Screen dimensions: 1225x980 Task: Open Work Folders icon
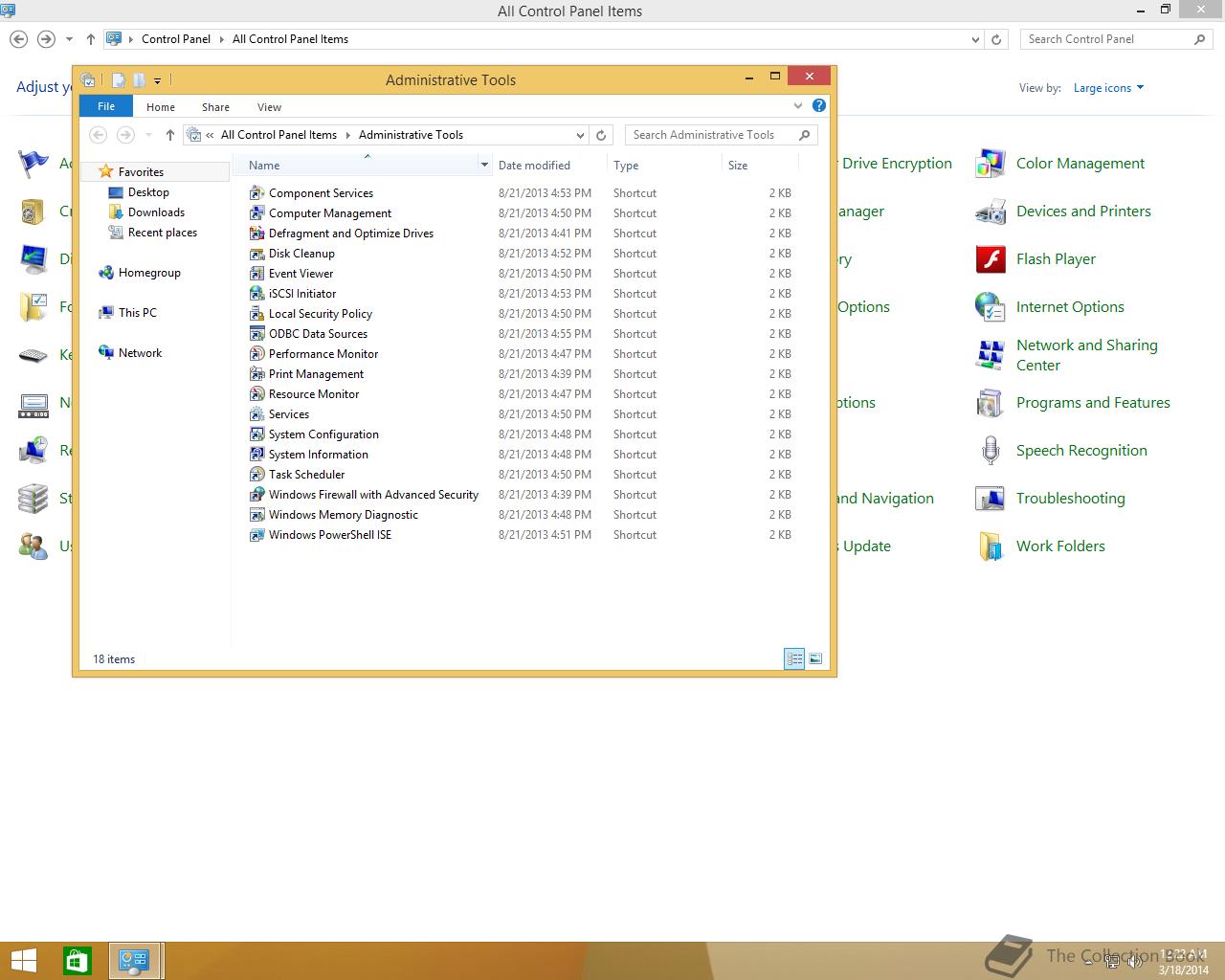[x=991, y=546]
